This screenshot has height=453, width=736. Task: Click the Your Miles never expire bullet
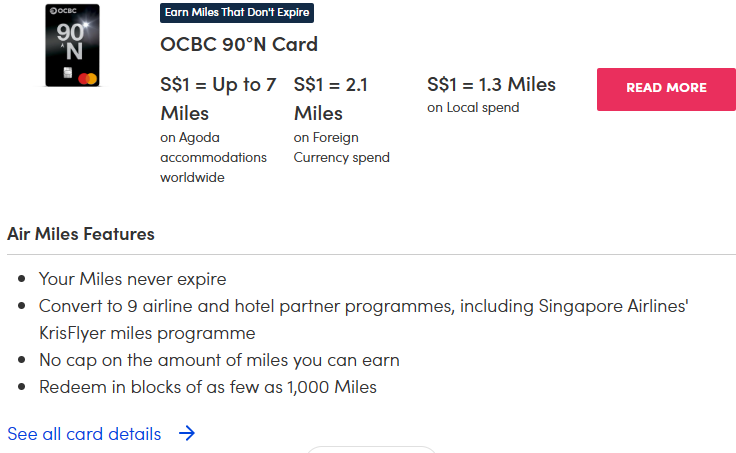(x=132, y=279)
